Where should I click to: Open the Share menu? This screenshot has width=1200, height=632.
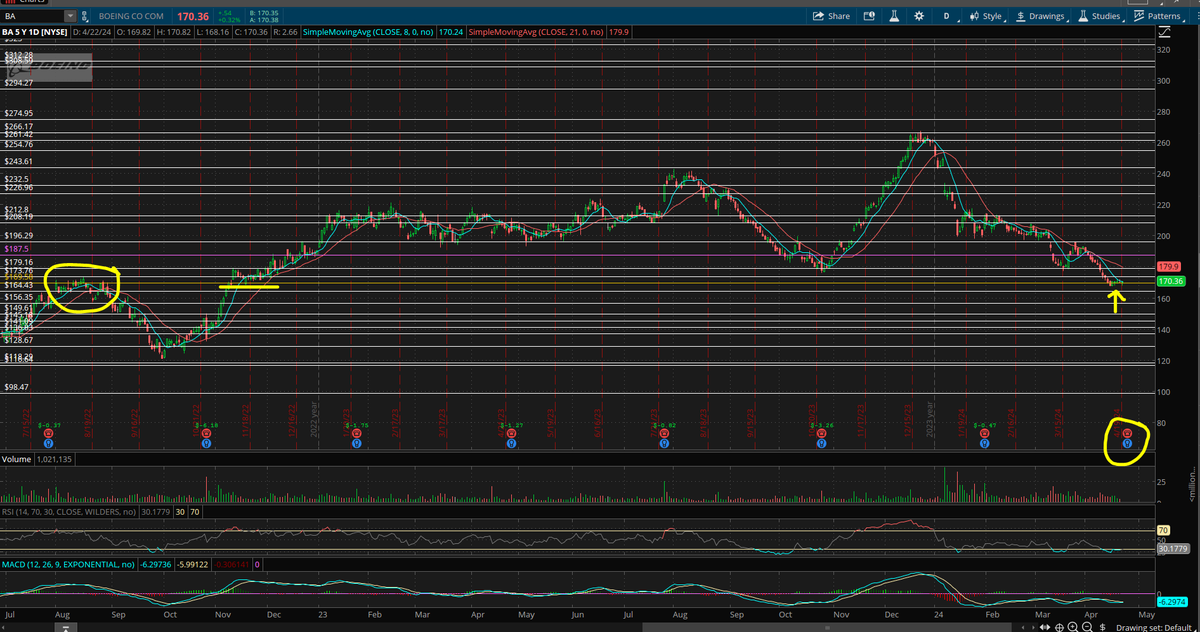point(832,16)
